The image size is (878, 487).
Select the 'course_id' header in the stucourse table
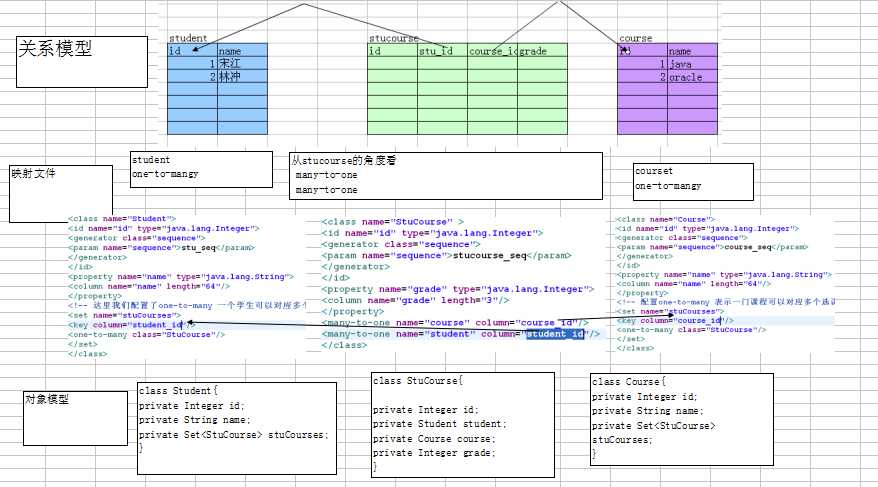[493, 50]
